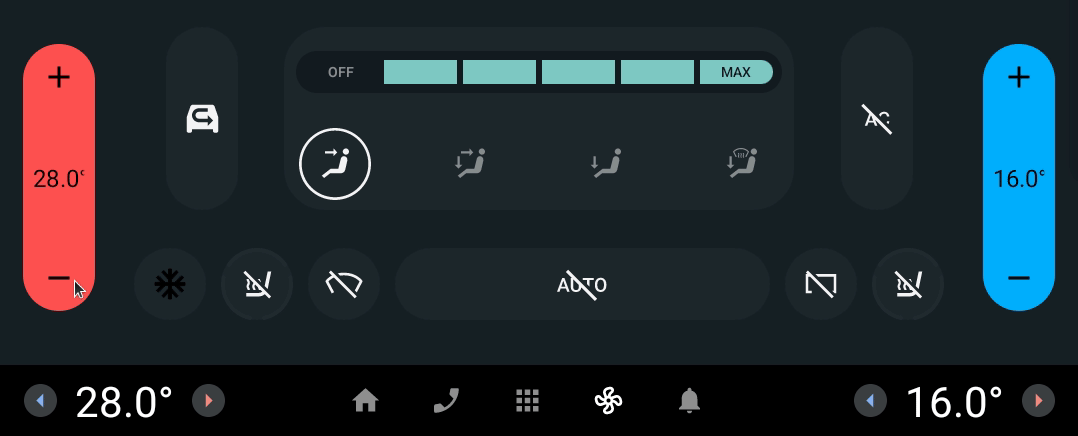This screenshot has height=436, width=1078.
Task: Toggle the air recirculation car icon
Action: 202,119
